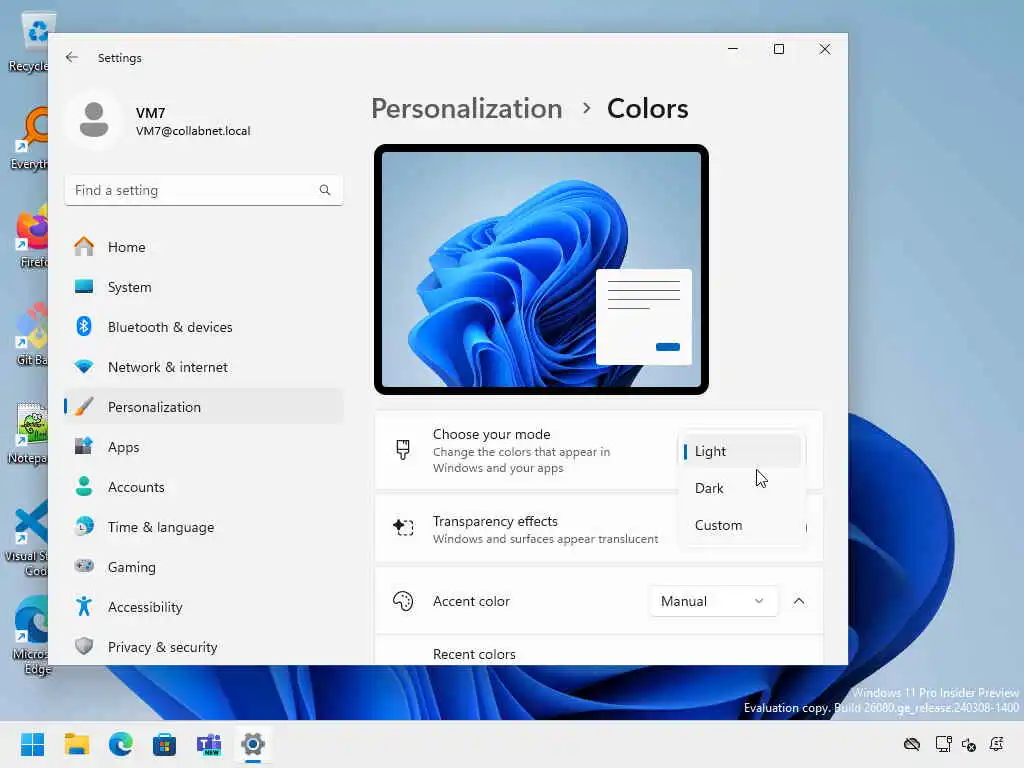Open Home in Settings sidebar
The width and height of the screenshot is (1024, 768).
click(204, 247)
